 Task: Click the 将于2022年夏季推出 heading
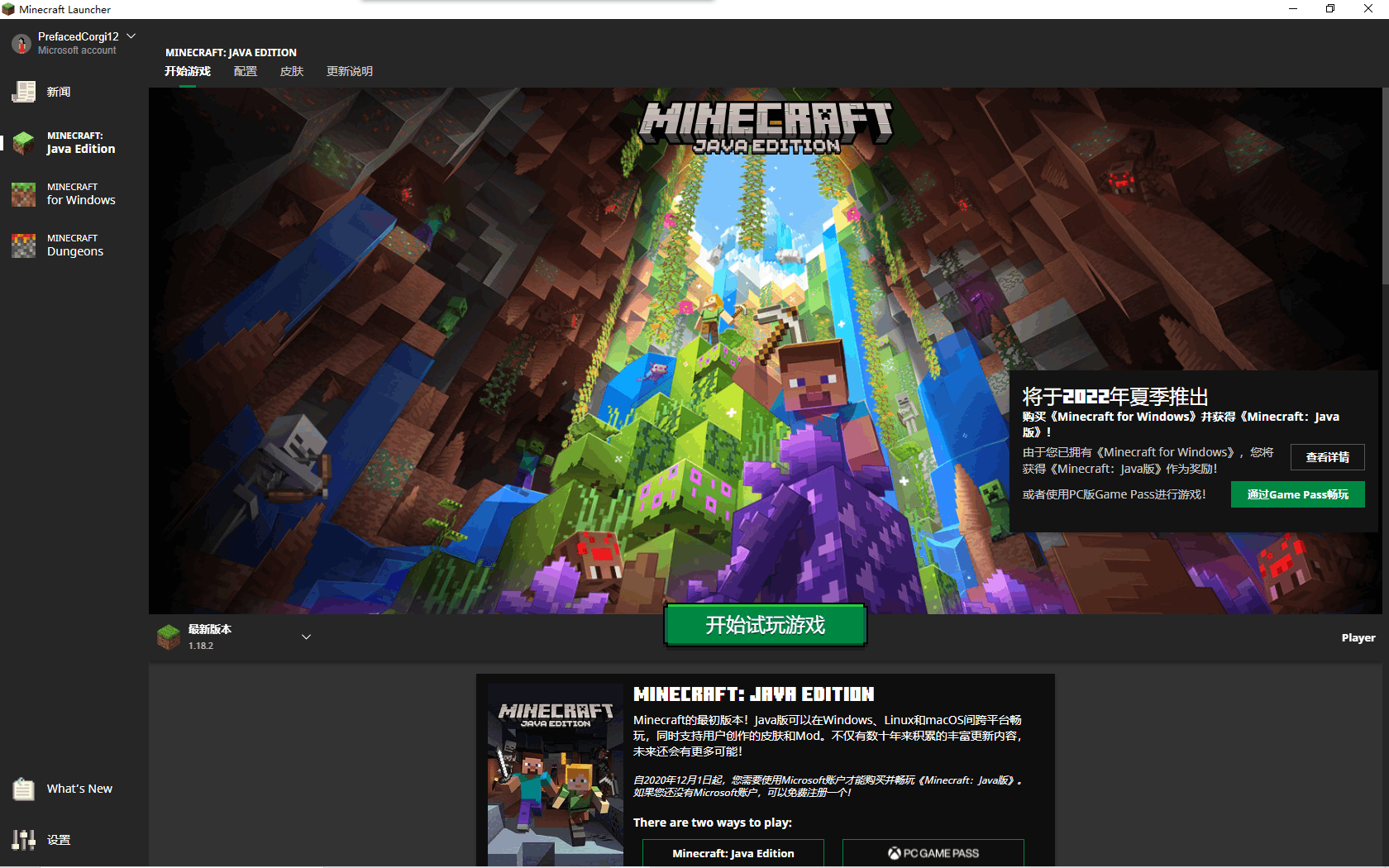click(1115, 397)
